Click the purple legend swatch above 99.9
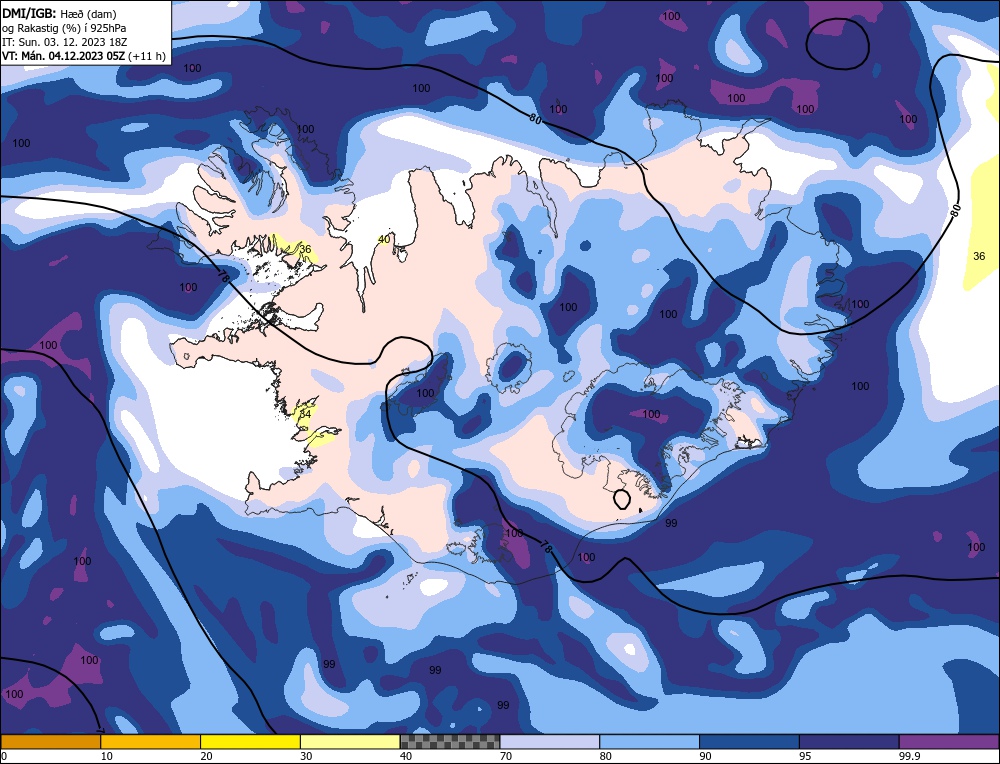The image size is (1000, 764). point(949,741)
